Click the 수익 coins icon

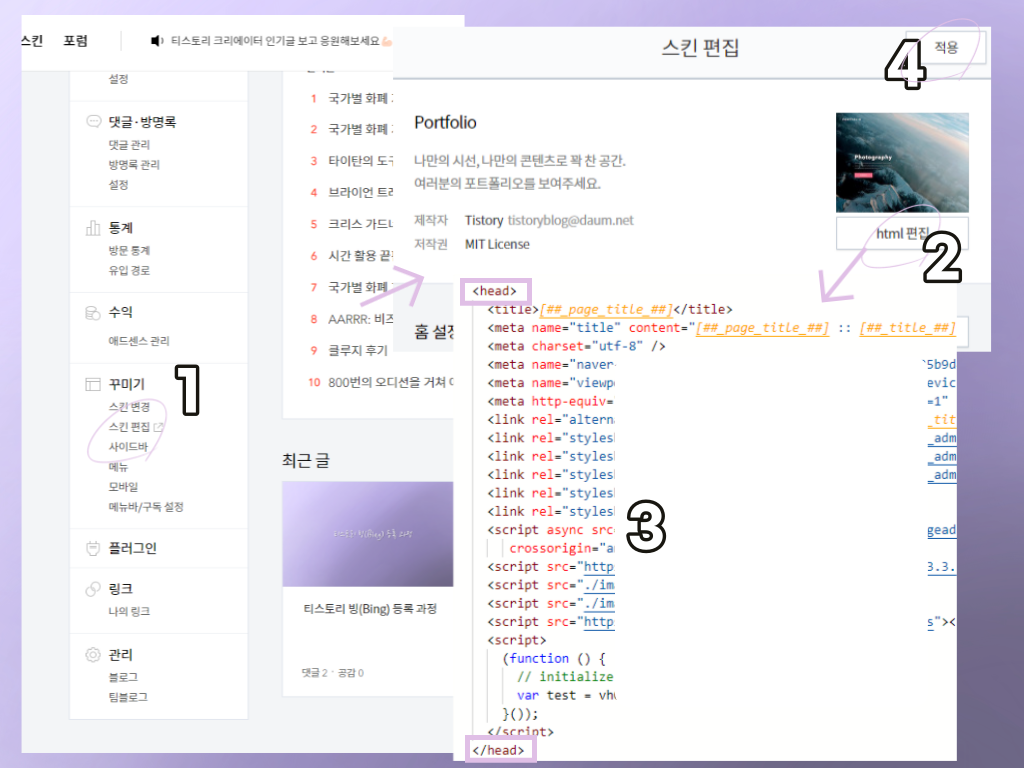click(93, 313)
